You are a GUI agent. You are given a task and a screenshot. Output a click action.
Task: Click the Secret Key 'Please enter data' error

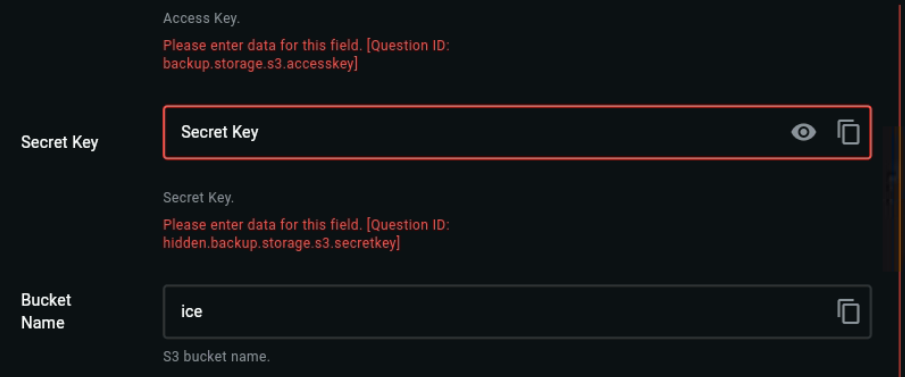tap(306, 234)
